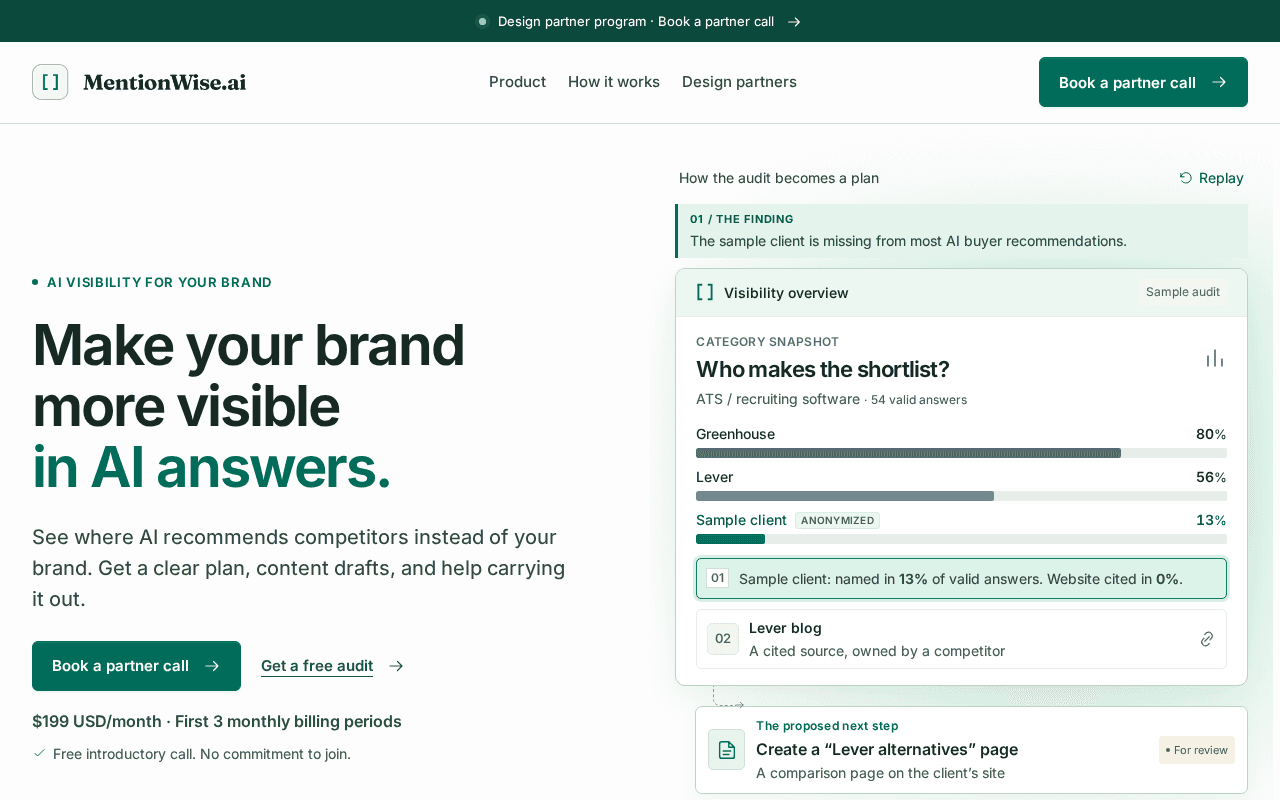Click the Sample client 13% progress bar
Image resolution: width=1280 pixels, height=800 pixels.
click(x=961, y=539)
